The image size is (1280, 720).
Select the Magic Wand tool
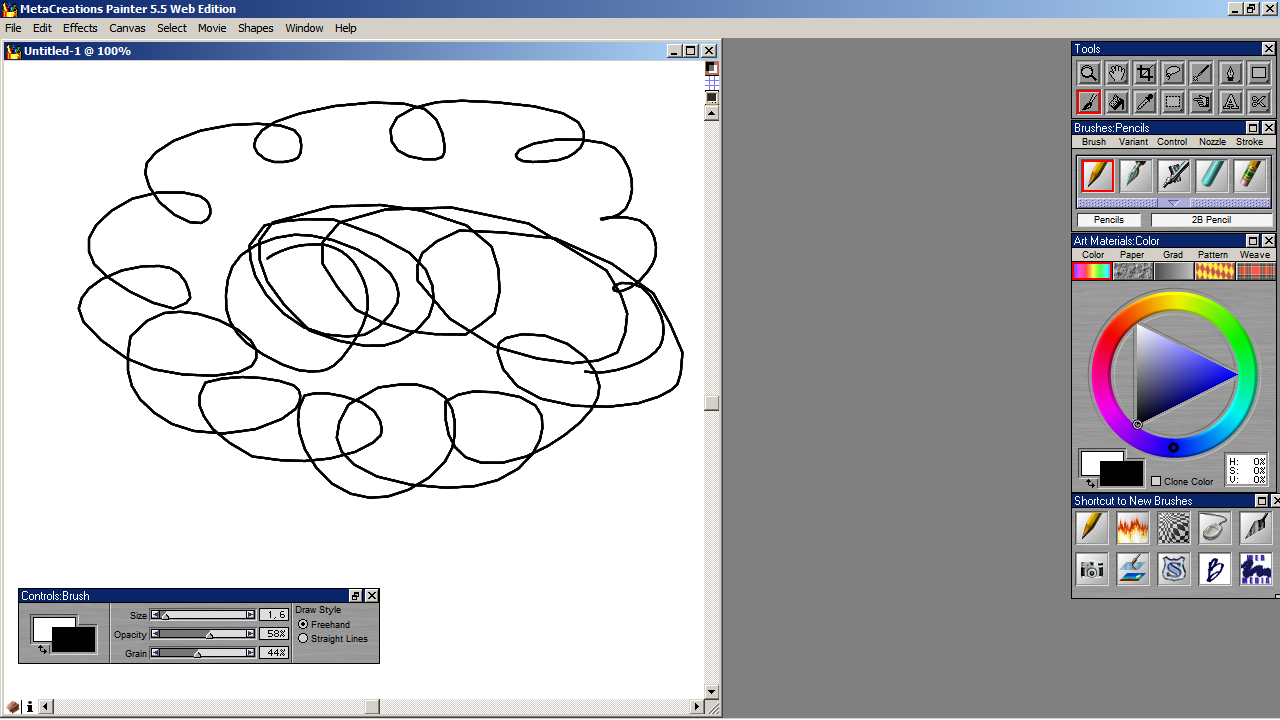coord(1202,73)
